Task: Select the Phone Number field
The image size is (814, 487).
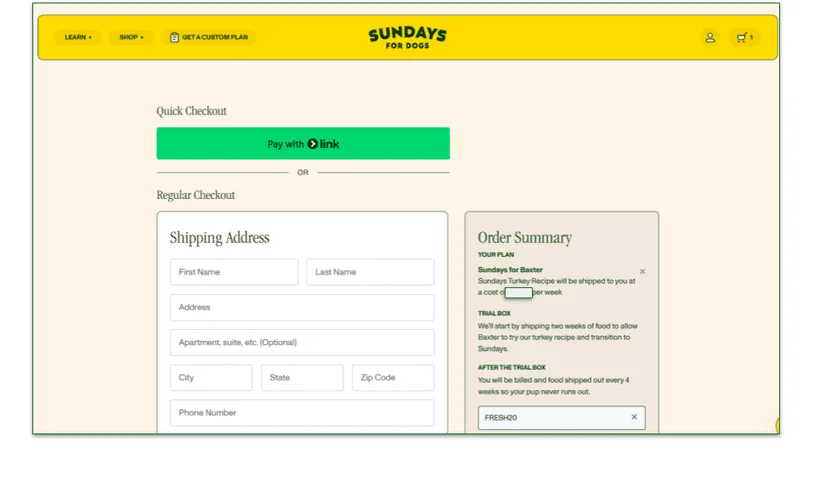Action: pyautogui.click(x=302, y=413)
